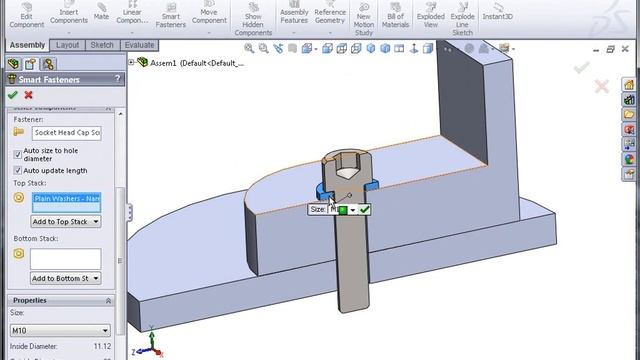This screenshot has width=640, height=360.
Task: Start a New Motion Study
Action: (363, 20)
